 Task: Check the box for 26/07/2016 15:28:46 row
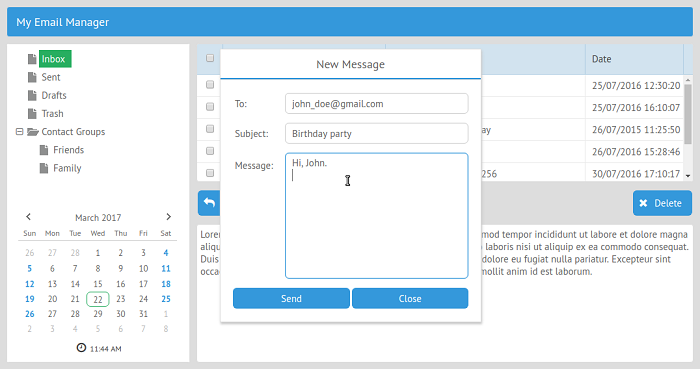[210, 151]
